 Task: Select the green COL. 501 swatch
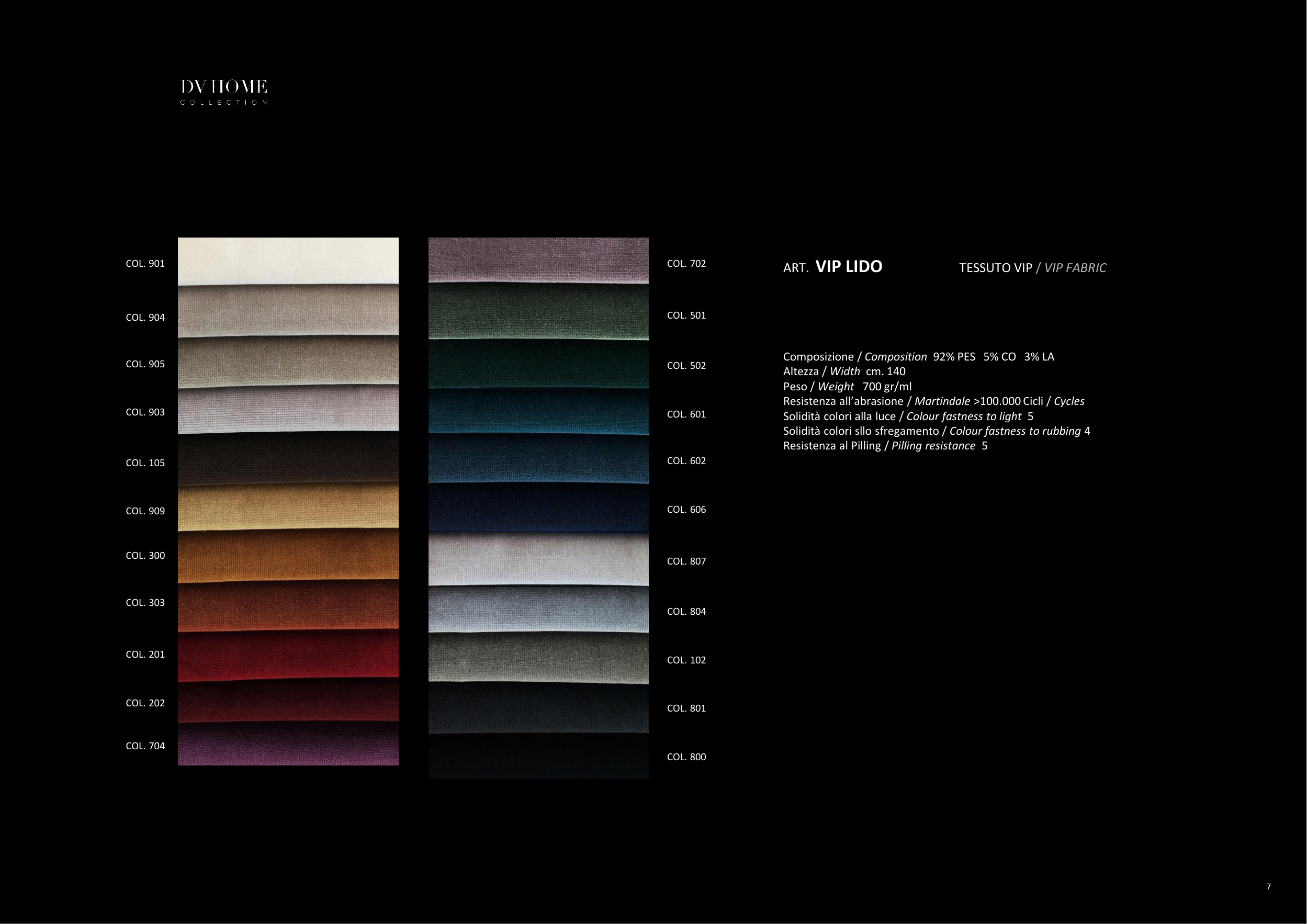(538, 312)
